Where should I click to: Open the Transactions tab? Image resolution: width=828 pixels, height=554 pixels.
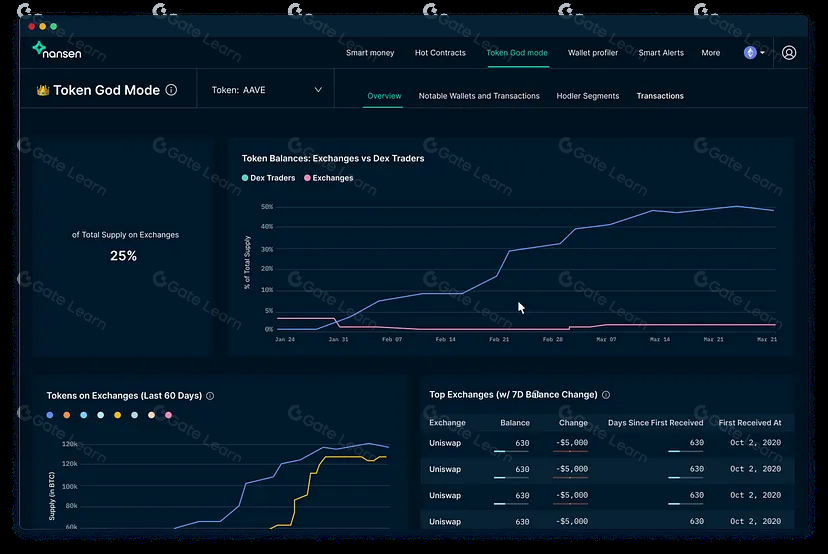coord(660,96)
